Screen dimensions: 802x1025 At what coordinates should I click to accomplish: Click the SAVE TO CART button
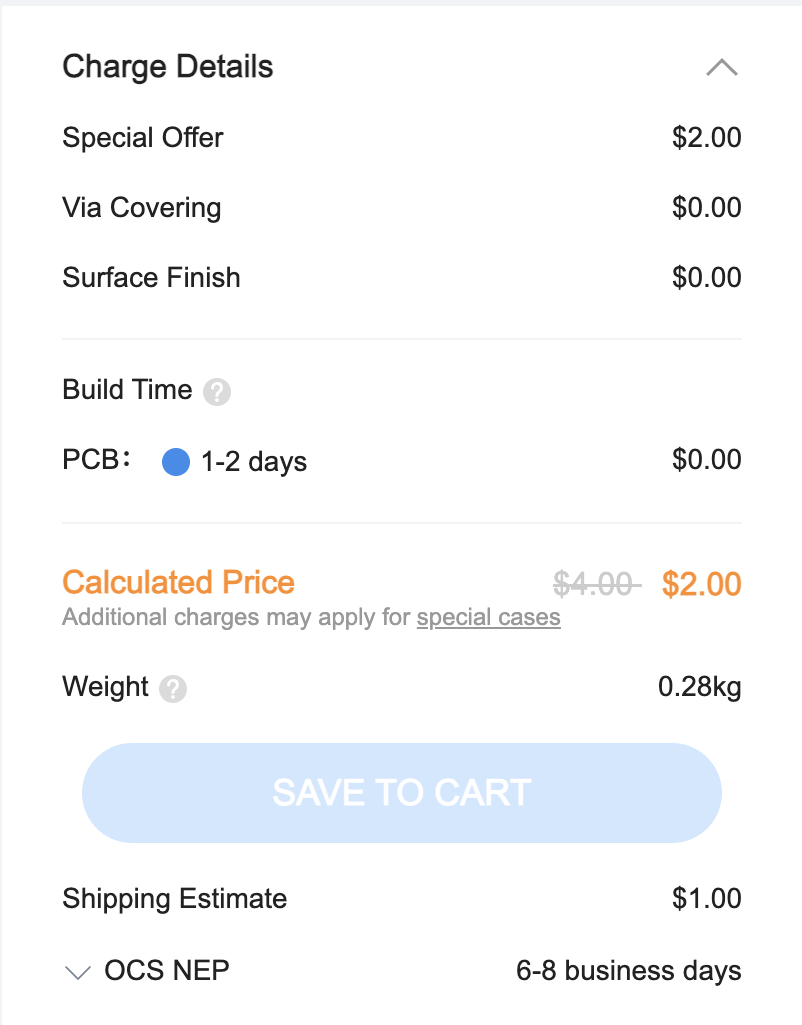point(401,792)
